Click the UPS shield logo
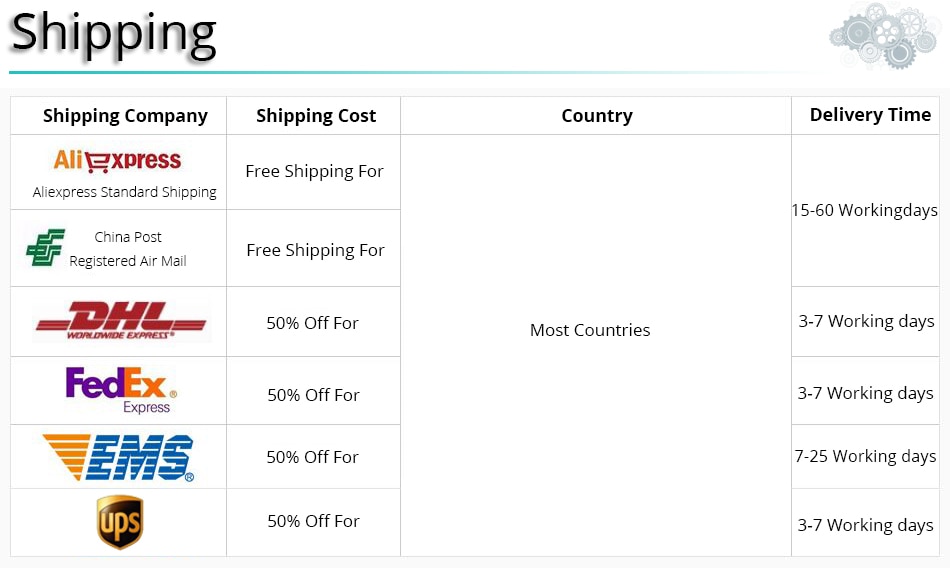950x568 pixels. [120, 522]
